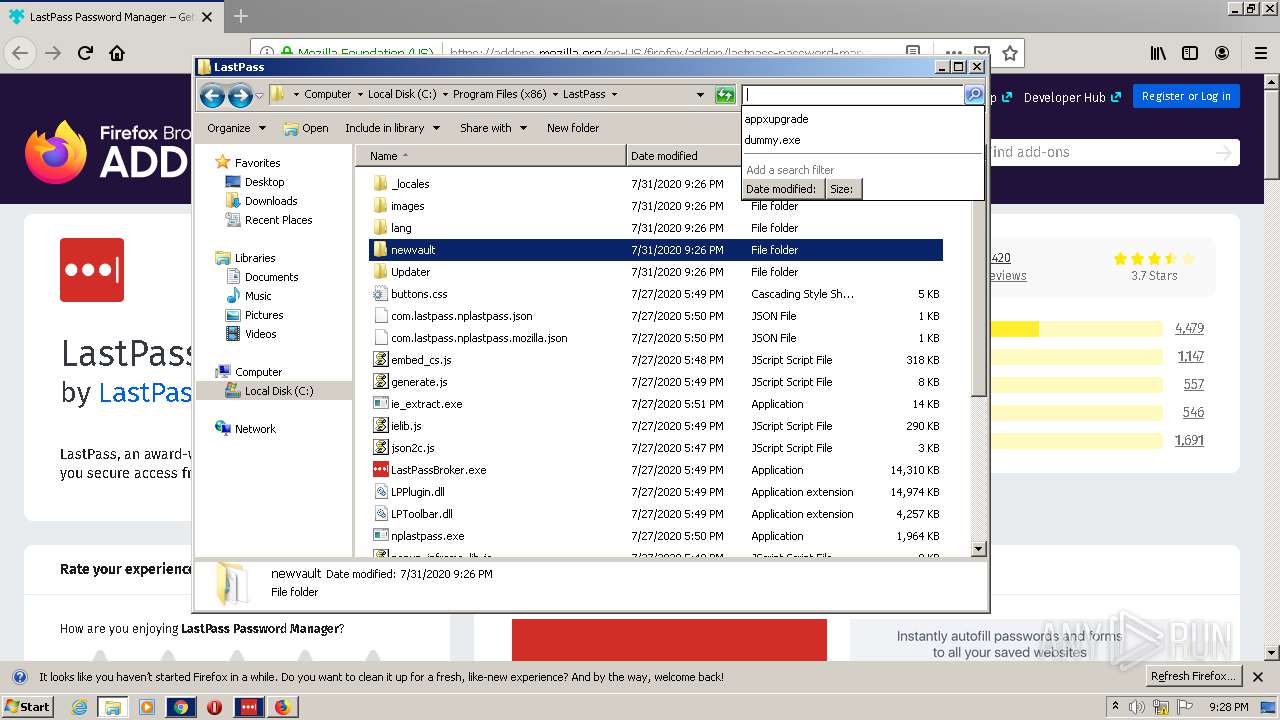1280x720 pixels.
Task: Open a new Firefox tab
Action: [x=241, y=17]
